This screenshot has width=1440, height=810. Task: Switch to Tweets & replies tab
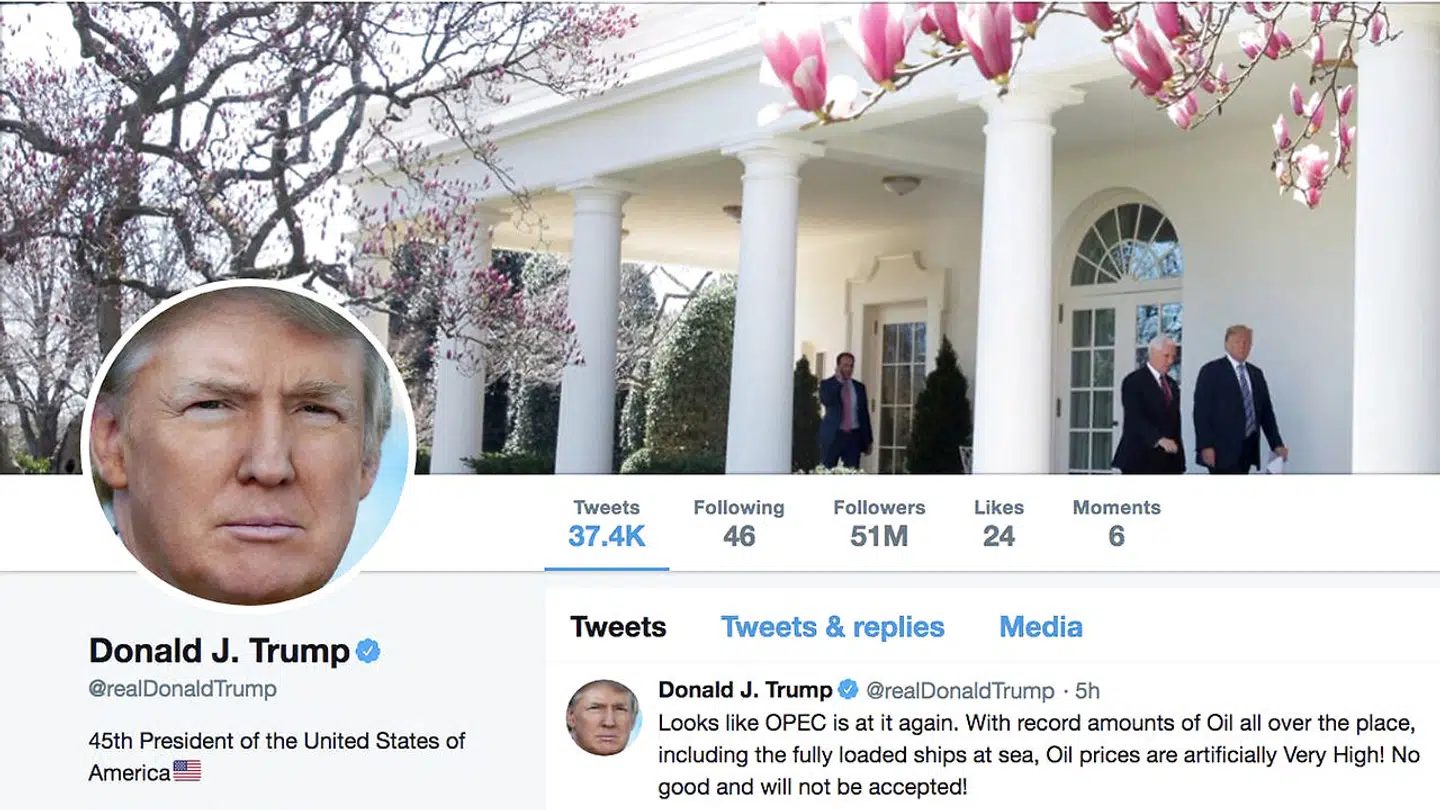coord(832,627)
